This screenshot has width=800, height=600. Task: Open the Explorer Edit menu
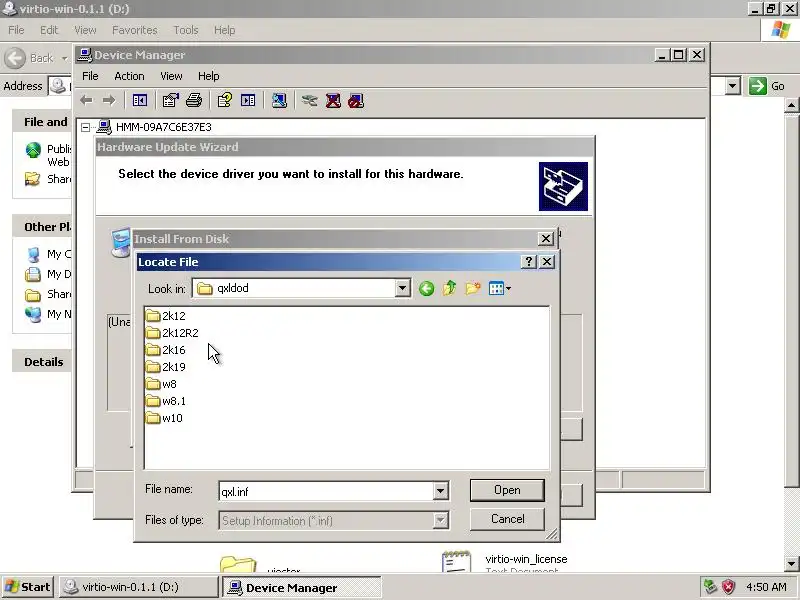pyautogui.click(x=49, y=30)
